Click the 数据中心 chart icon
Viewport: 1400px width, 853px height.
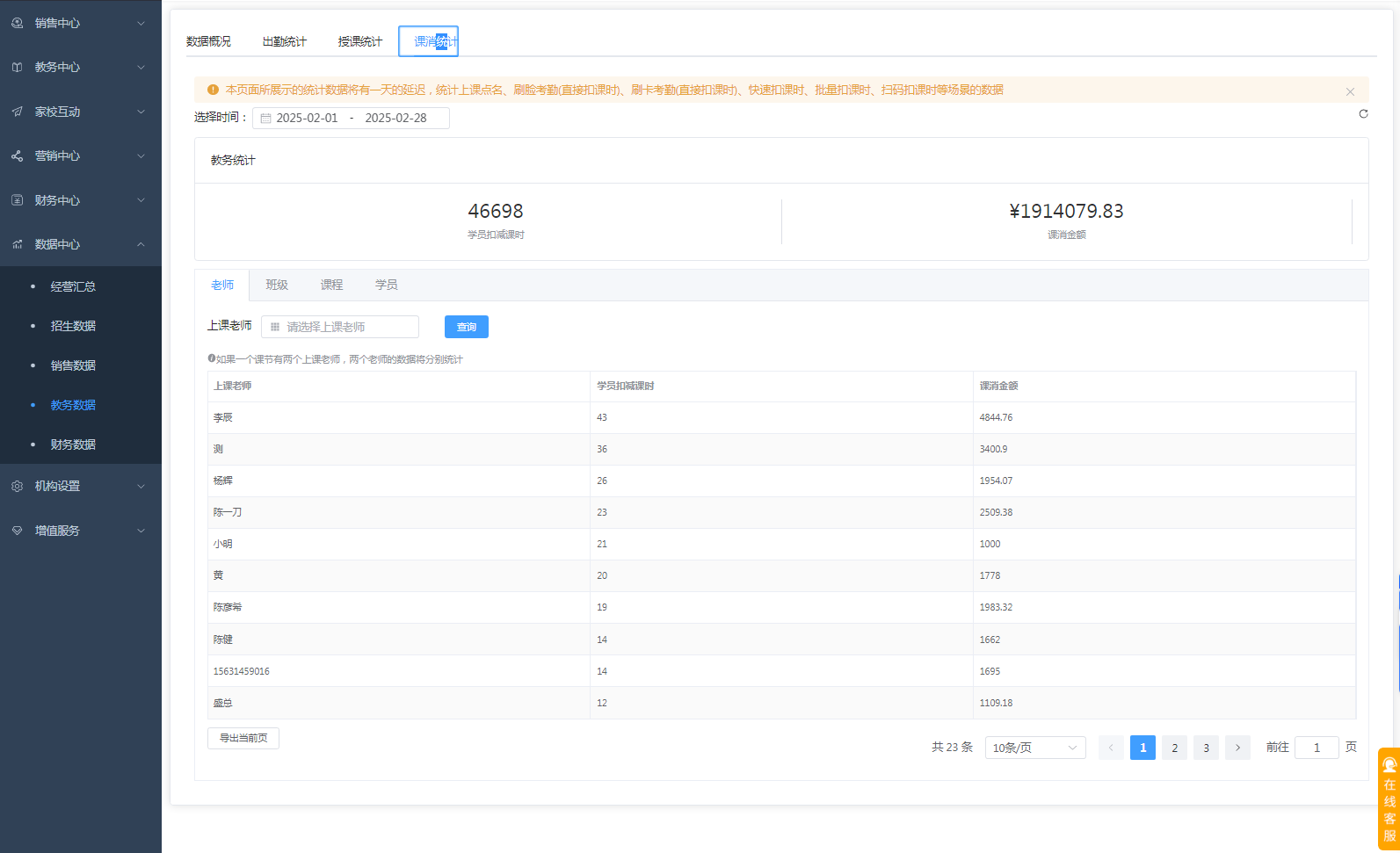click(17, 244)
